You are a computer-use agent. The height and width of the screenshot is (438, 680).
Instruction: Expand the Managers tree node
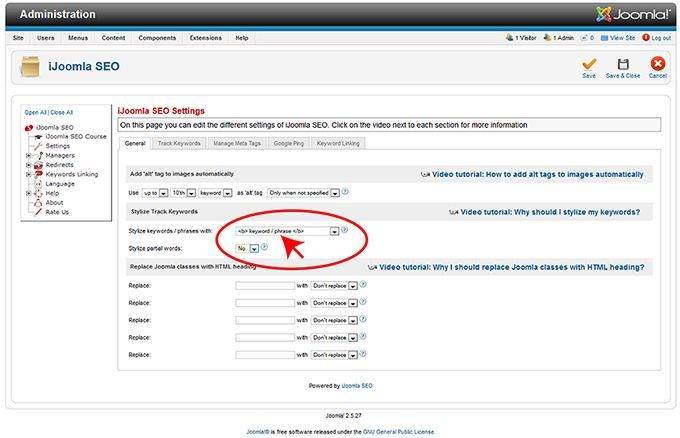point(29,155)
